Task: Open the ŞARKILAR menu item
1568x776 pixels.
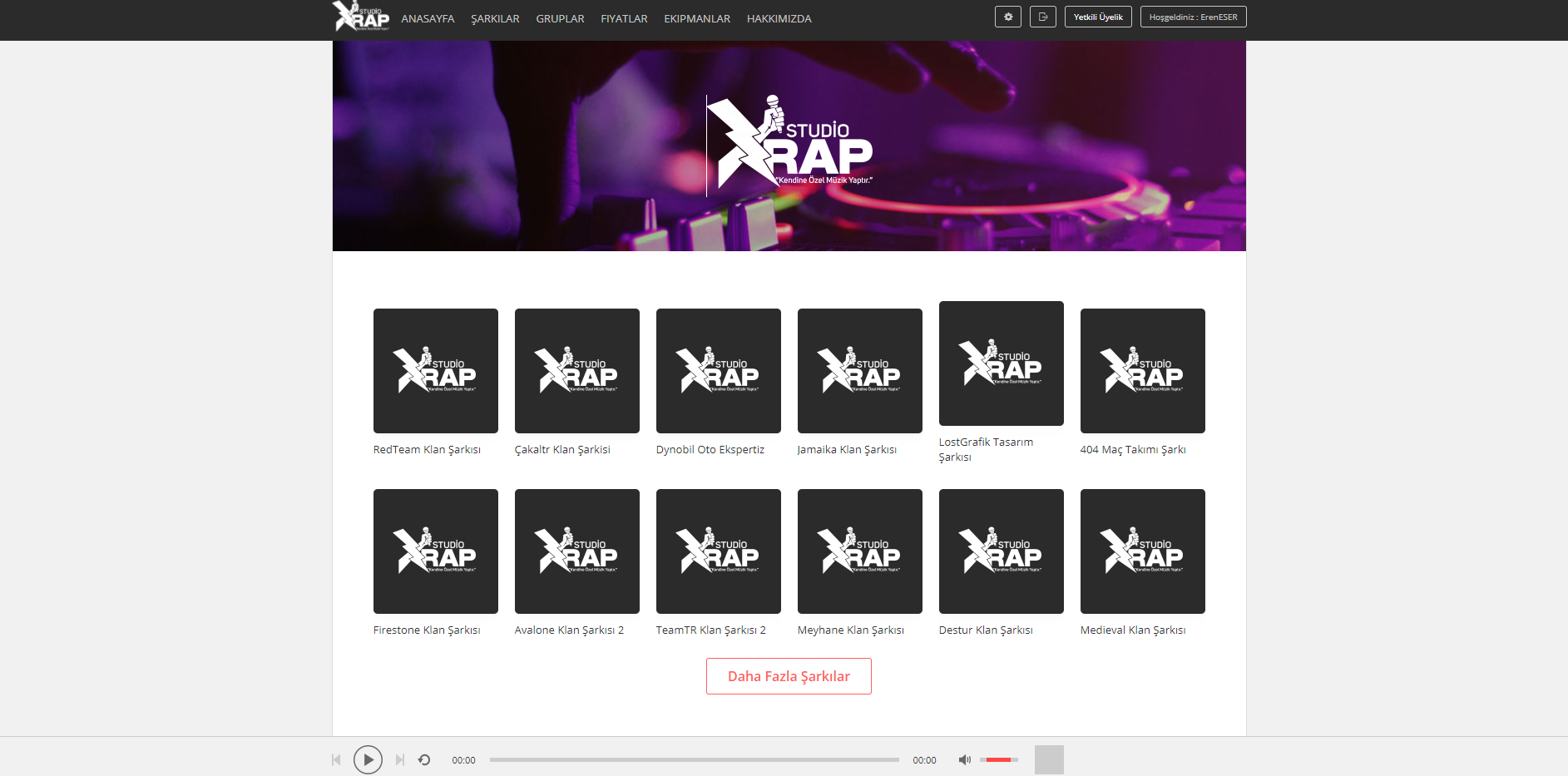Action: 495,18
